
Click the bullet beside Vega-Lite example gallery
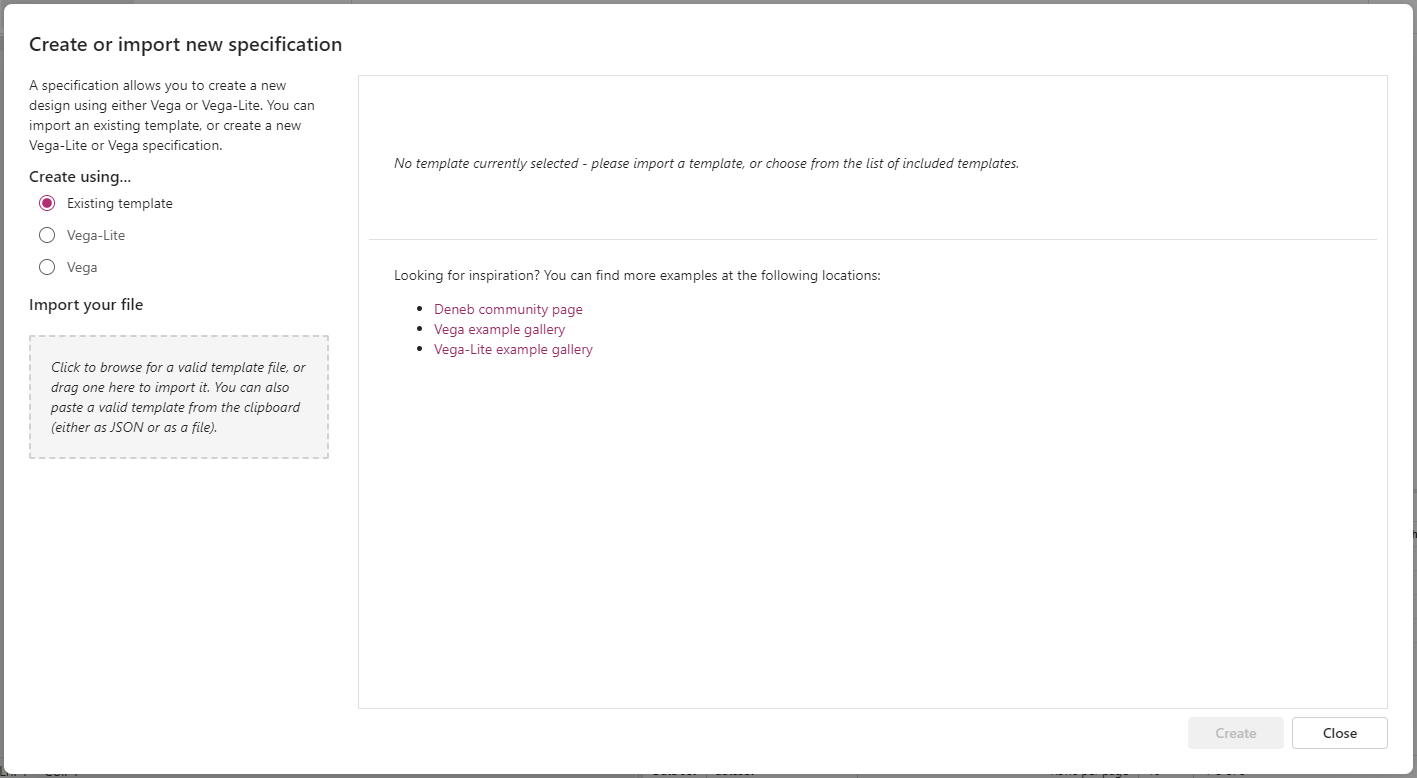pyautogui.click(x=420, y=349)
